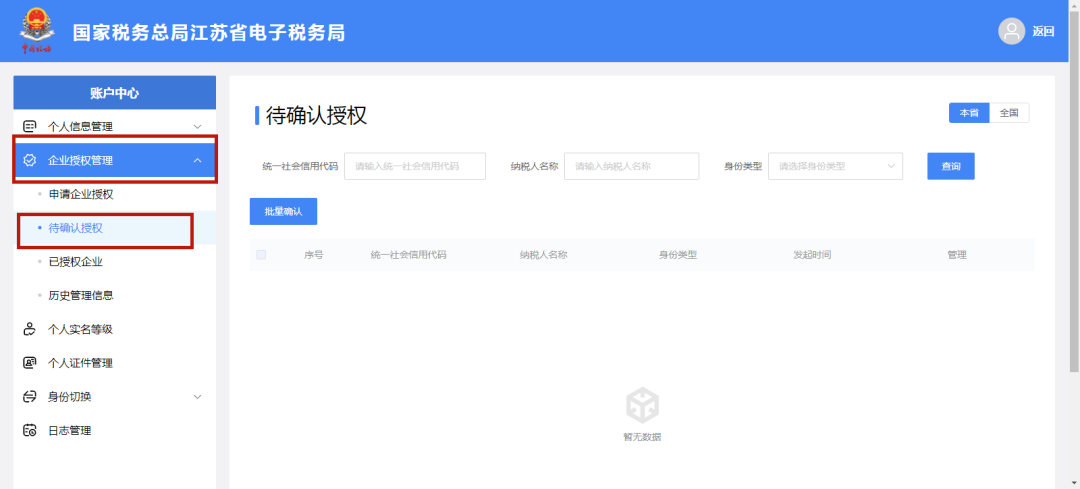Image resolution: width=1080 pixels, height=489 pixels.
Task: Focus the 纳税人名称 input field
Action: point(632,166)
